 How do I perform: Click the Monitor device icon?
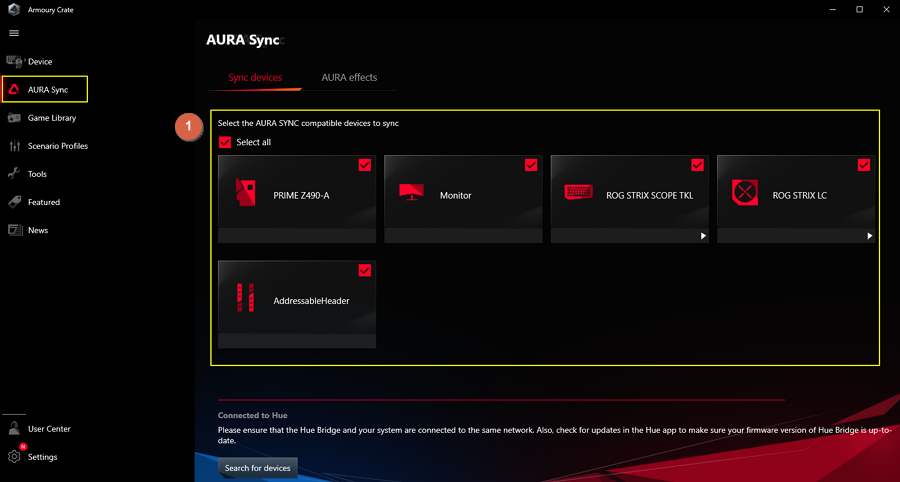tap(412, 192)
